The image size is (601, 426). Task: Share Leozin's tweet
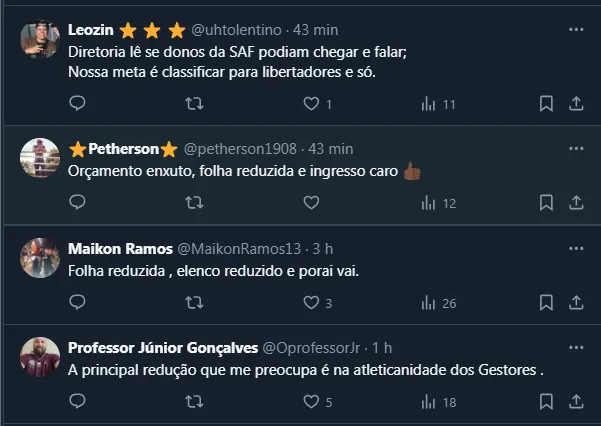pyautogui.click(x=576, y=103)
